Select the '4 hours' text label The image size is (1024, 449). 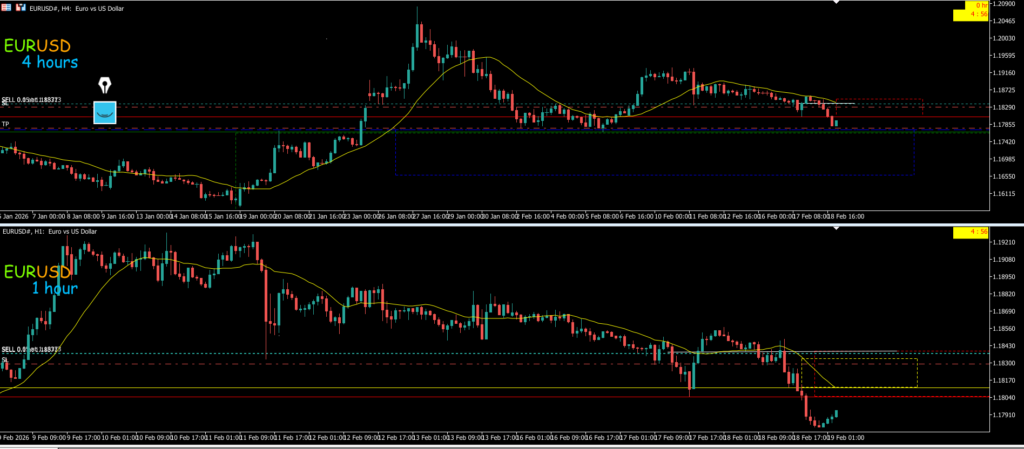tap(50, 63)
